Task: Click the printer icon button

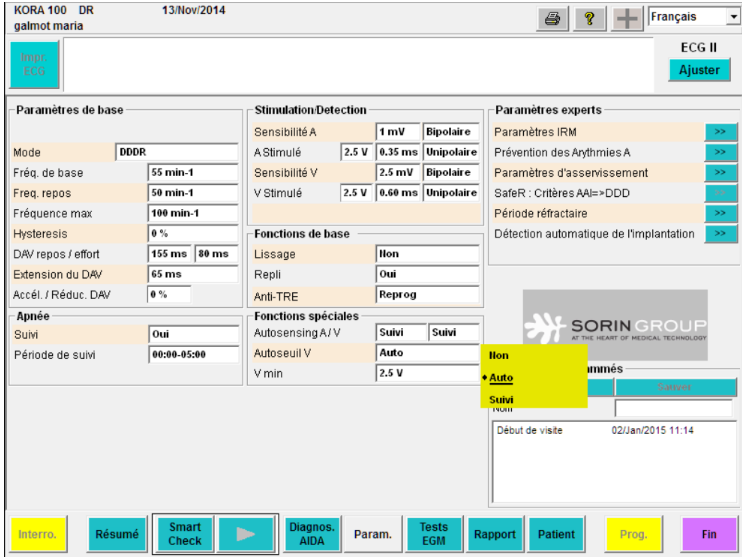Action: point(552,19)
